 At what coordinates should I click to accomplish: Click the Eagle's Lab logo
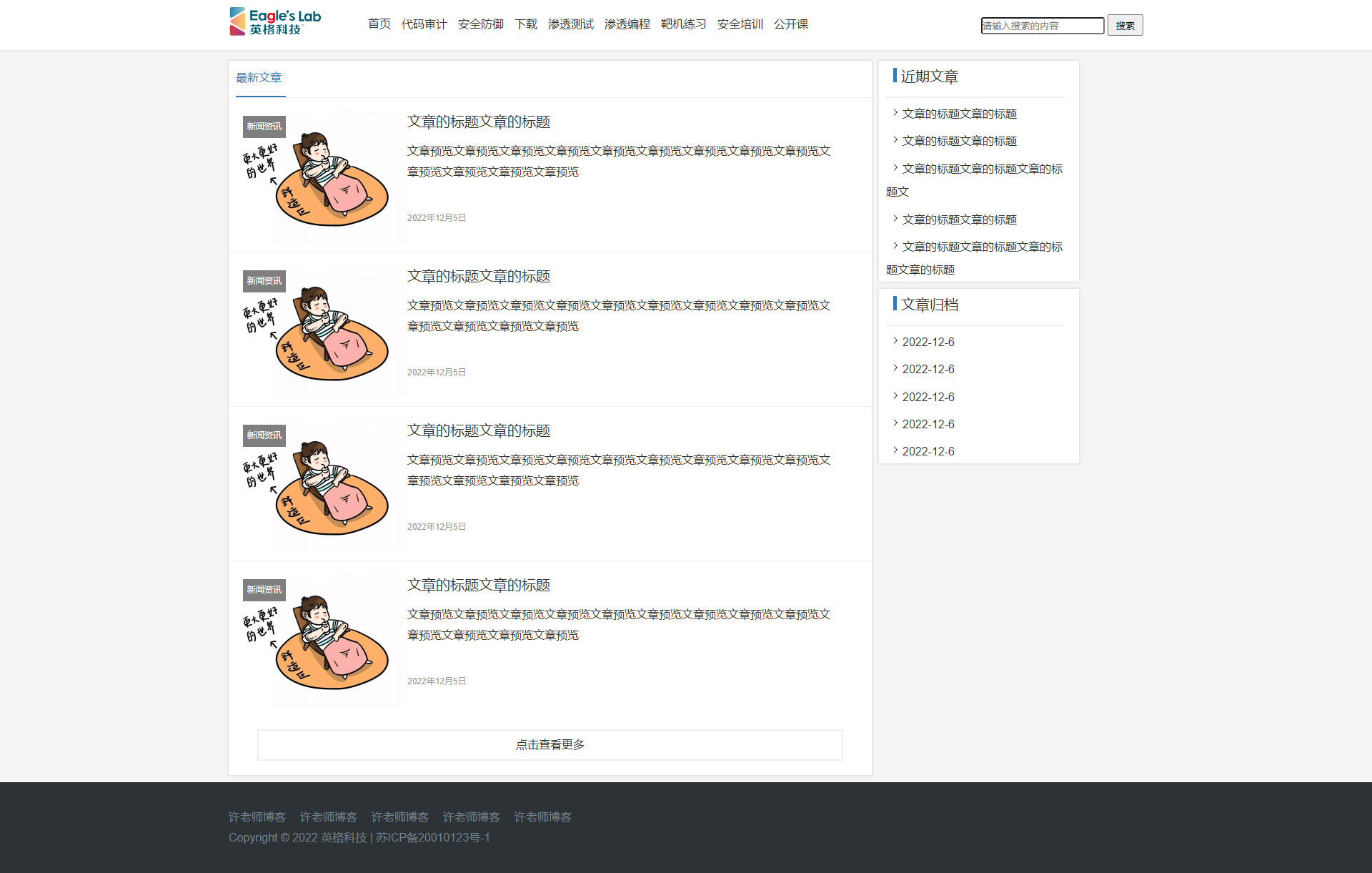tap(275, 22)
